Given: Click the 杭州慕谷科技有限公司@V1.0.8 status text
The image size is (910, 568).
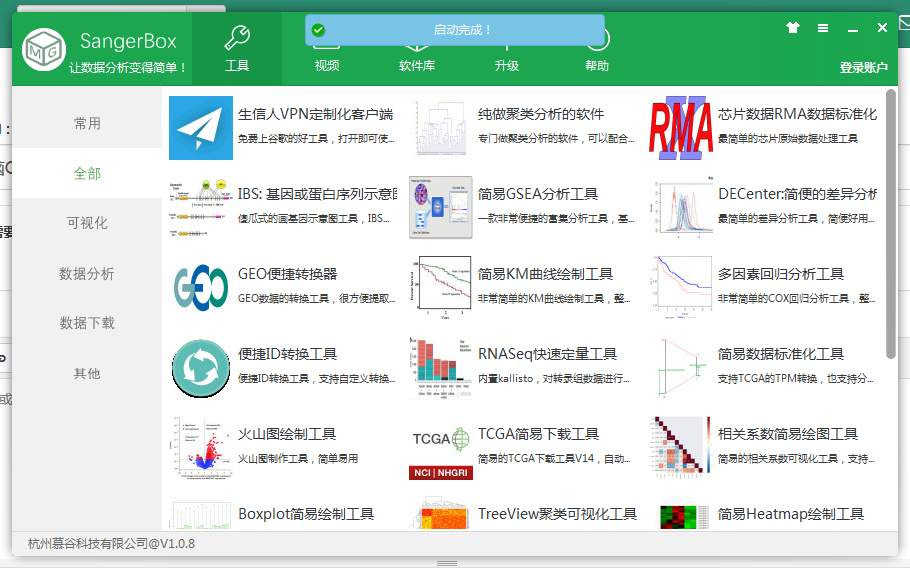Looking at the screenshot, I should [x=111, y=544].
